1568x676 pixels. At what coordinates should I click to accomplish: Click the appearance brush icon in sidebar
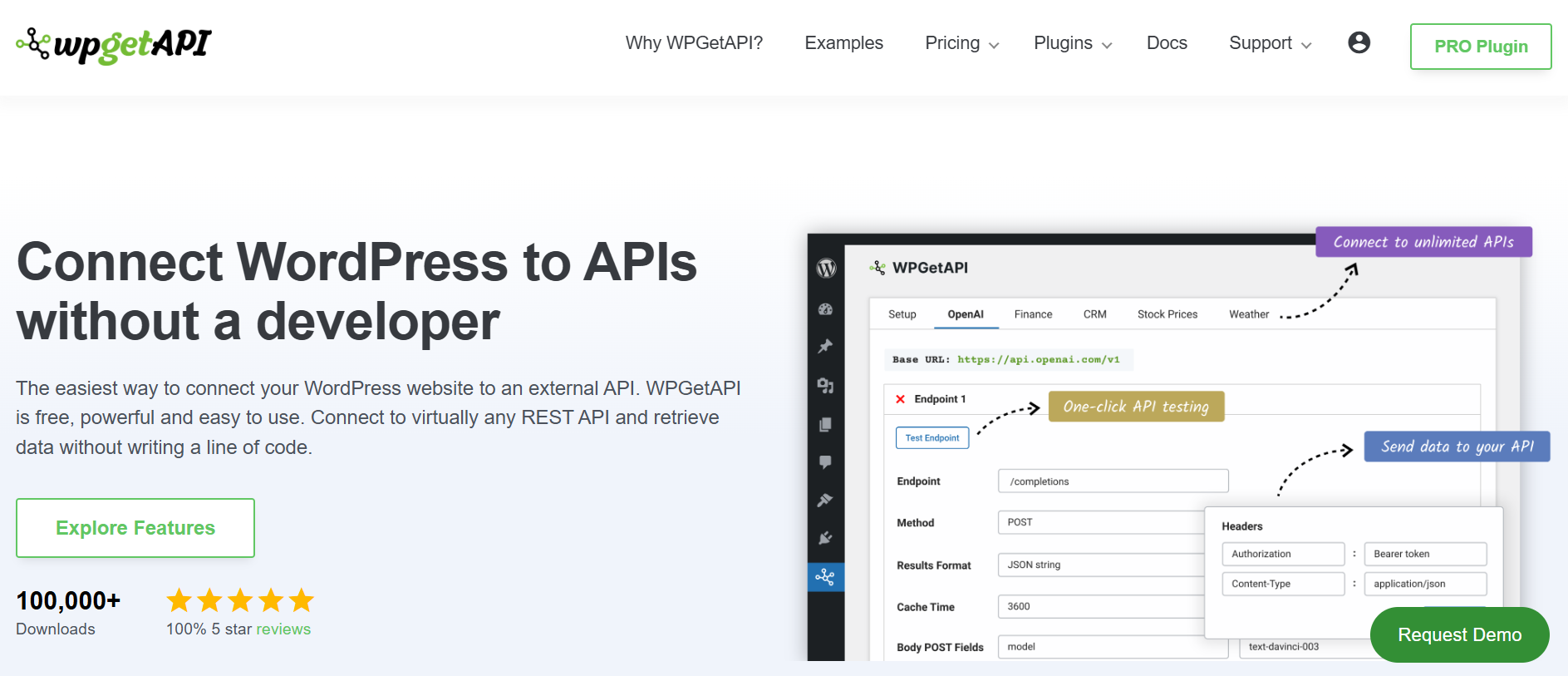click(x=825, y=500)
